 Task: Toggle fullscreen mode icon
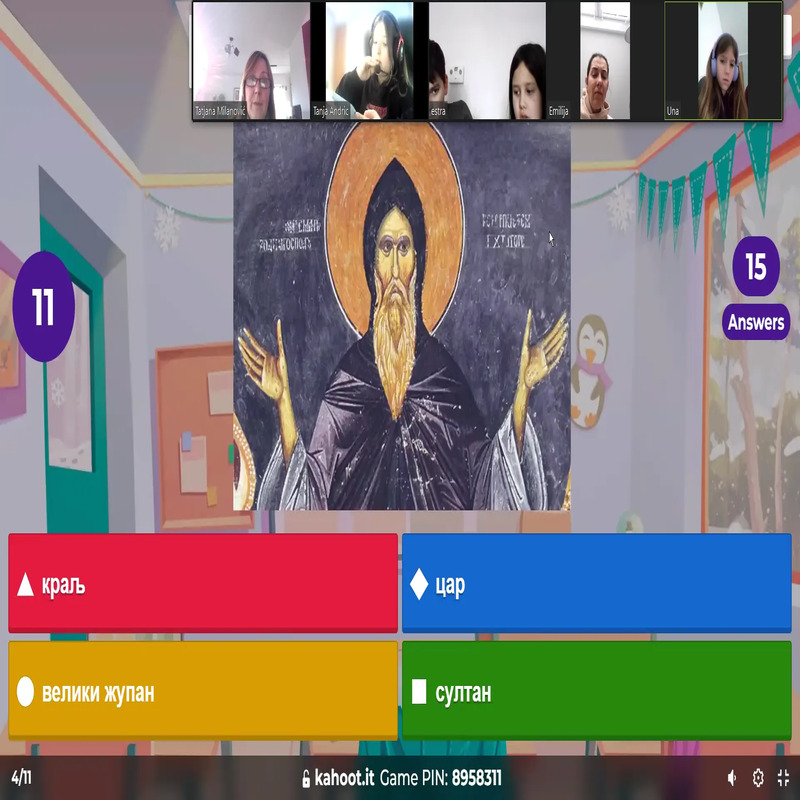tap(783, 778)
